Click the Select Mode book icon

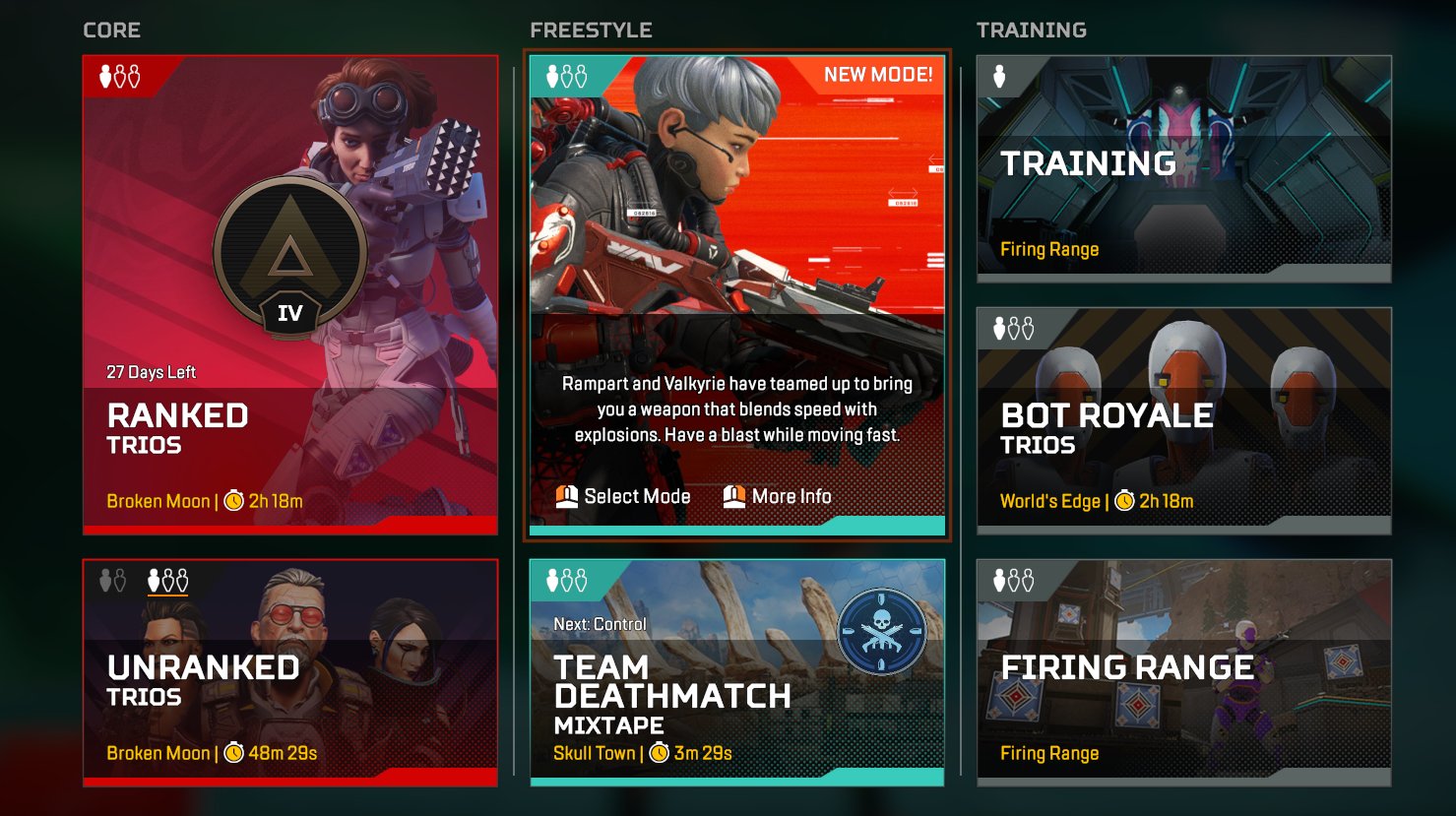pos(566,496)
